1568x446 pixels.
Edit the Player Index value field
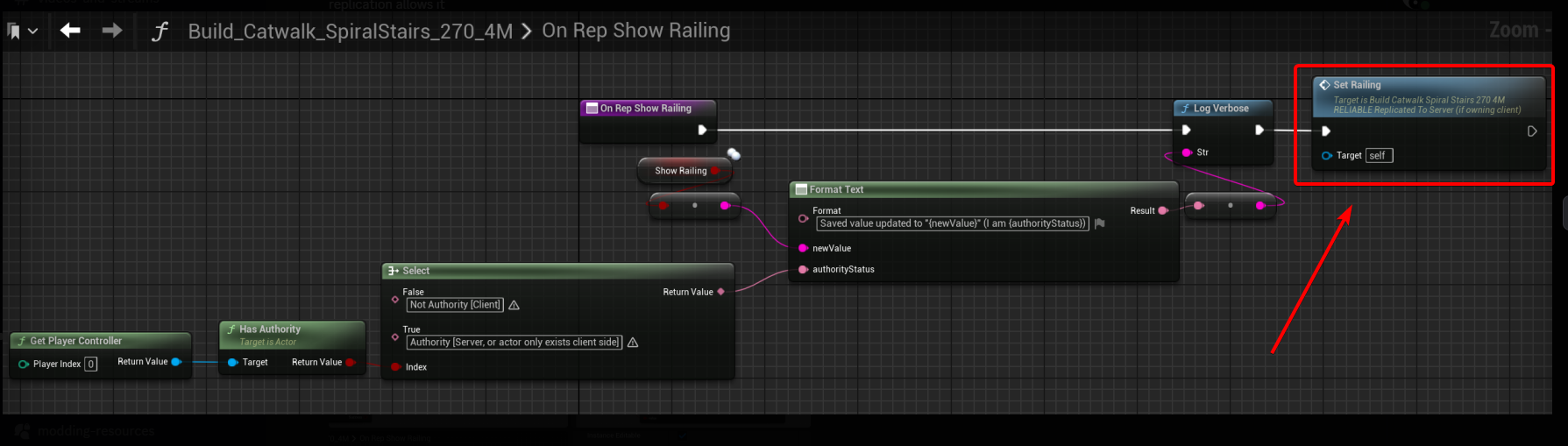90,364
